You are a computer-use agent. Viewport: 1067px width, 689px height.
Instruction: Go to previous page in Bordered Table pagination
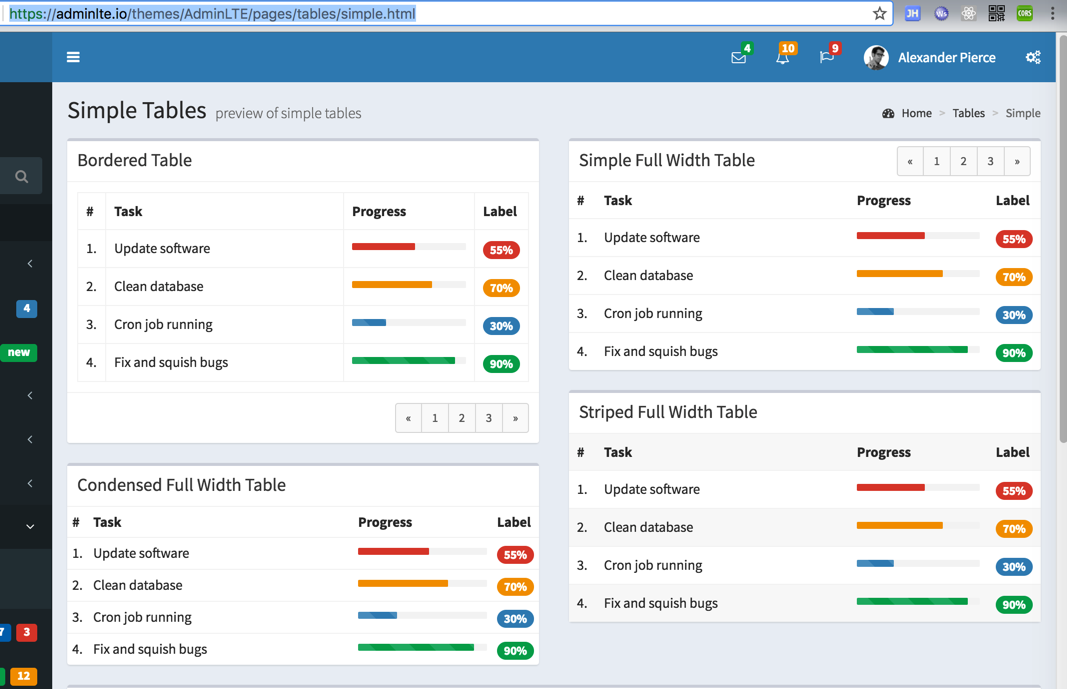[408, 418]
